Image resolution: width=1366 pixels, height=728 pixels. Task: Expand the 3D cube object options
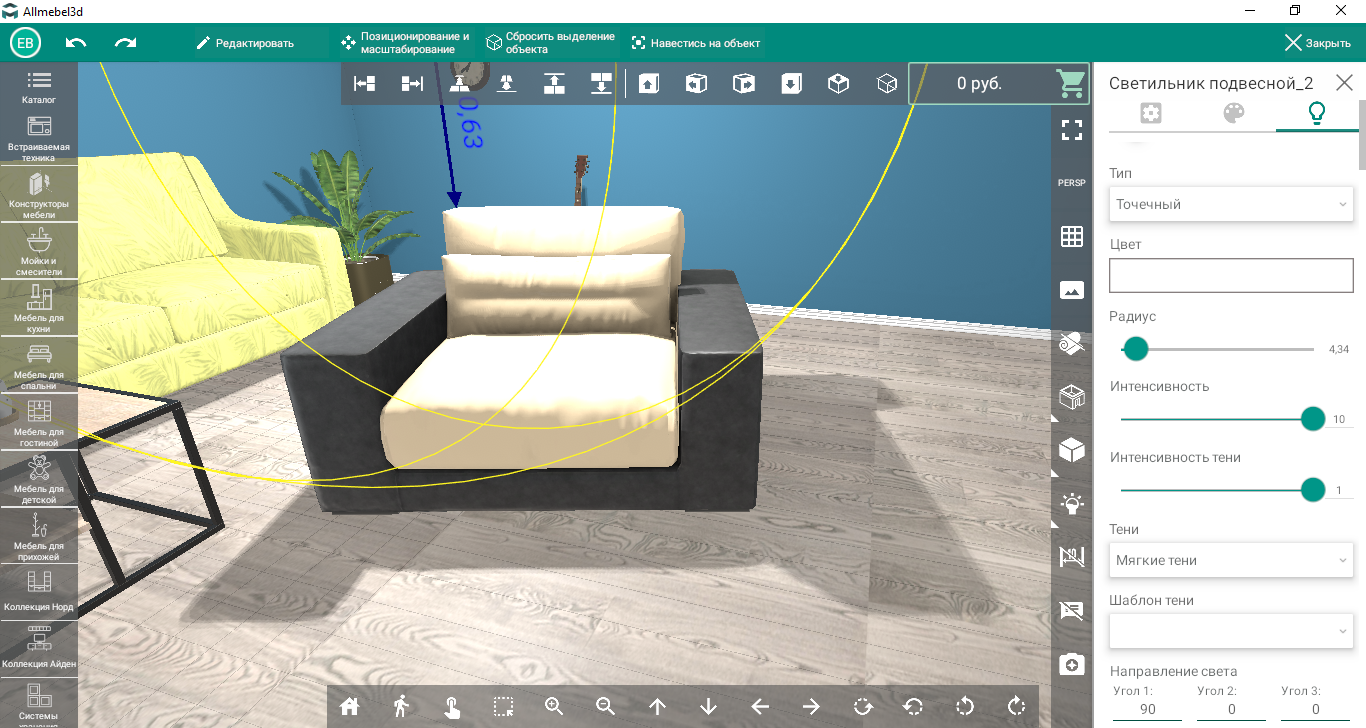pos(1072,451)
